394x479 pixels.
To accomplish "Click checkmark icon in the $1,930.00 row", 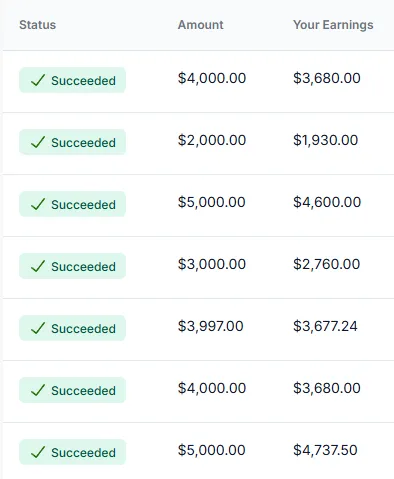I will coord(38,142).
